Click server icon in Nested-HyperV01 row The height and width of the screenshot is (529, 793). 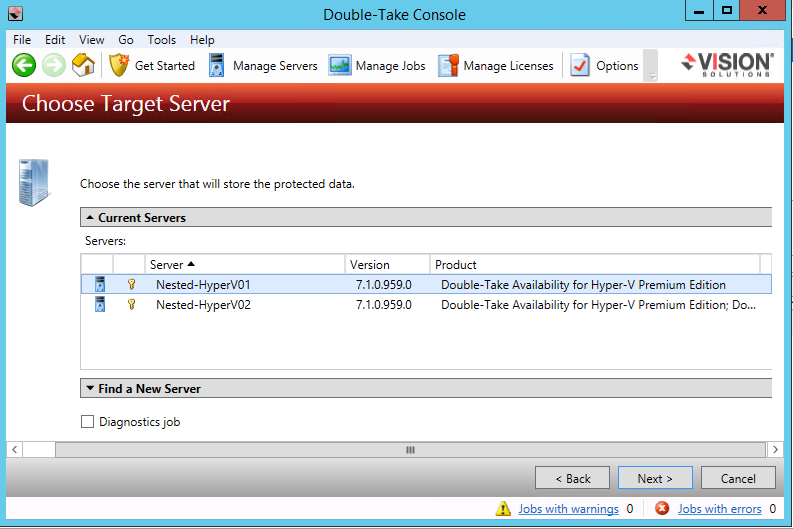click(x=100, y=284)
